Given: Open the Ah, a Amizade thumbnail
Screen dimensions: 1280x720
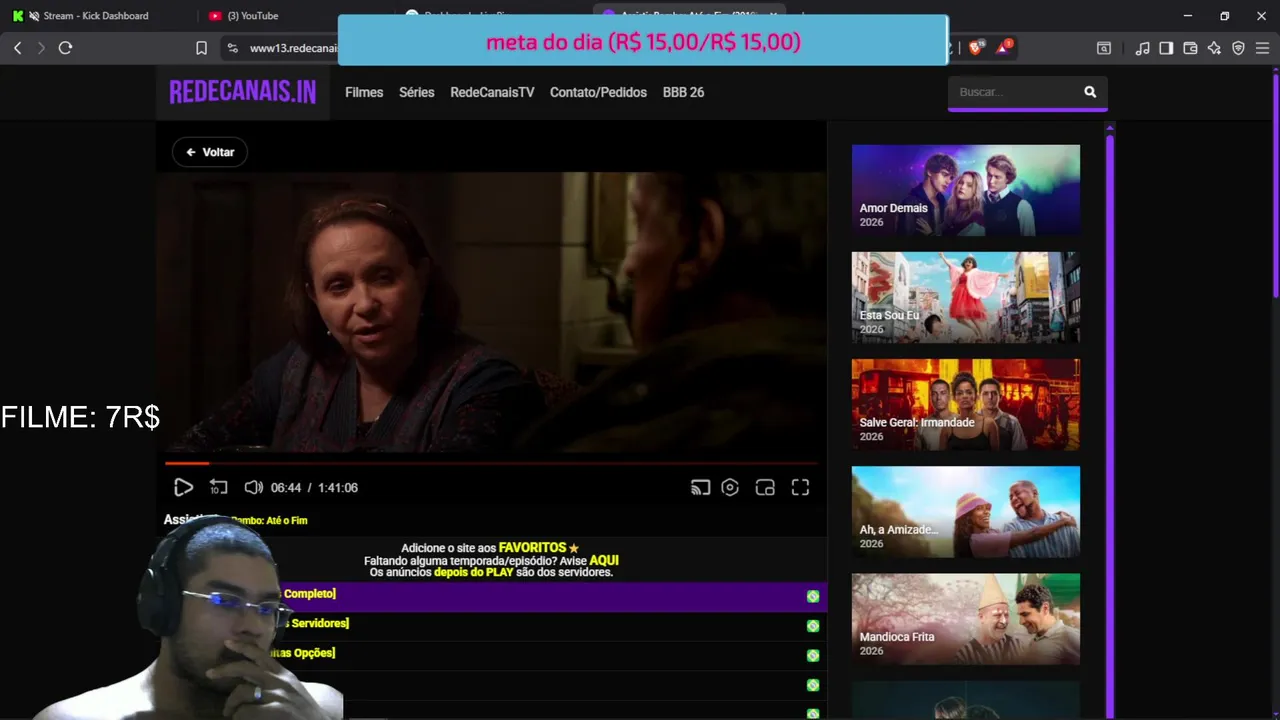Looking at the screenshot, I should pyautogui.click(x=966, y=511).
